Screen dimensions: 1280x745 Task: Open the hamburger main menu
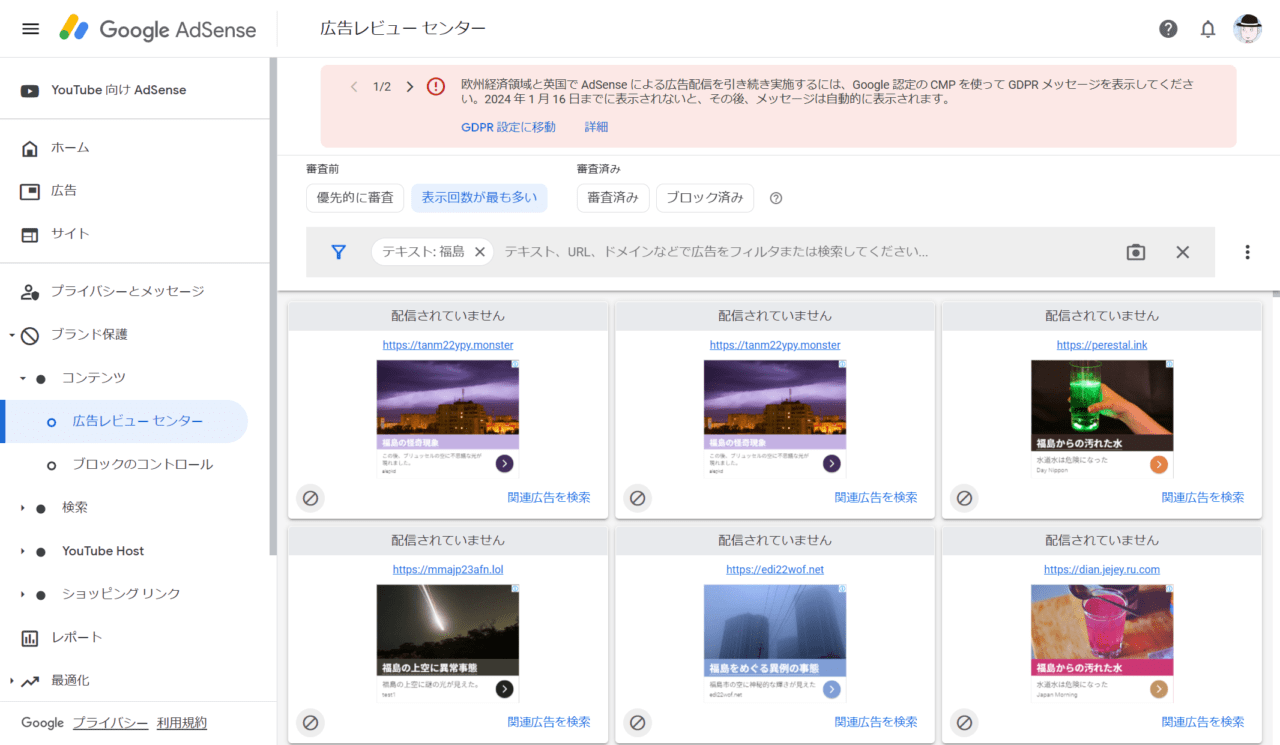30,29
